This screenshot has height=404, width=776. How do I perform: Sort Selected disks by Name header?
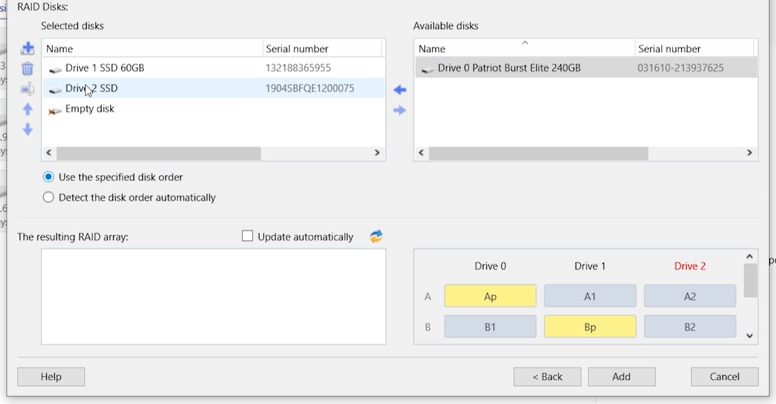tap(152, 49)
